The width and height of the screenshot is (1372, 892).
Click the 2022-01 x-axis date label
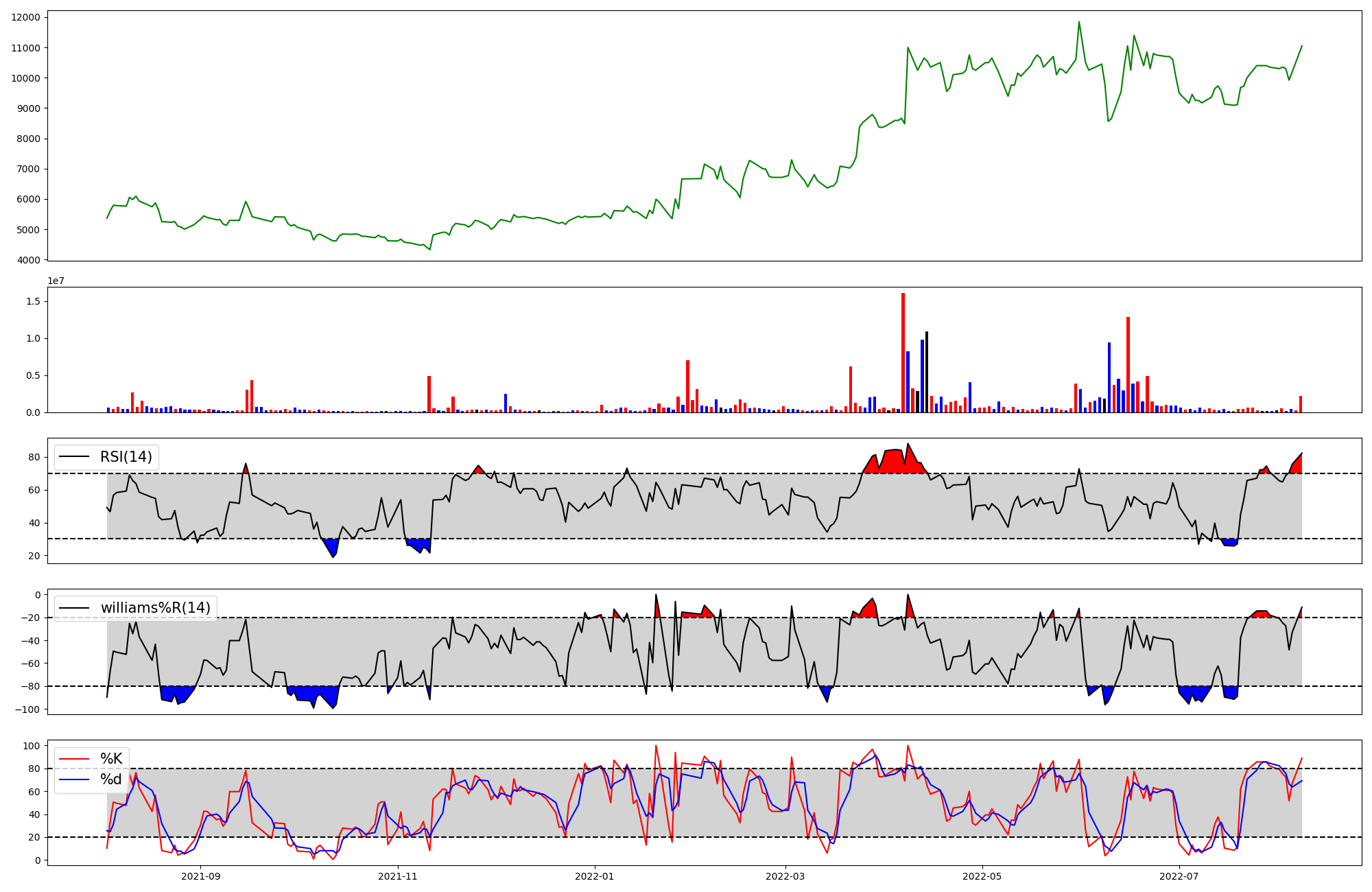pos(594,876)
